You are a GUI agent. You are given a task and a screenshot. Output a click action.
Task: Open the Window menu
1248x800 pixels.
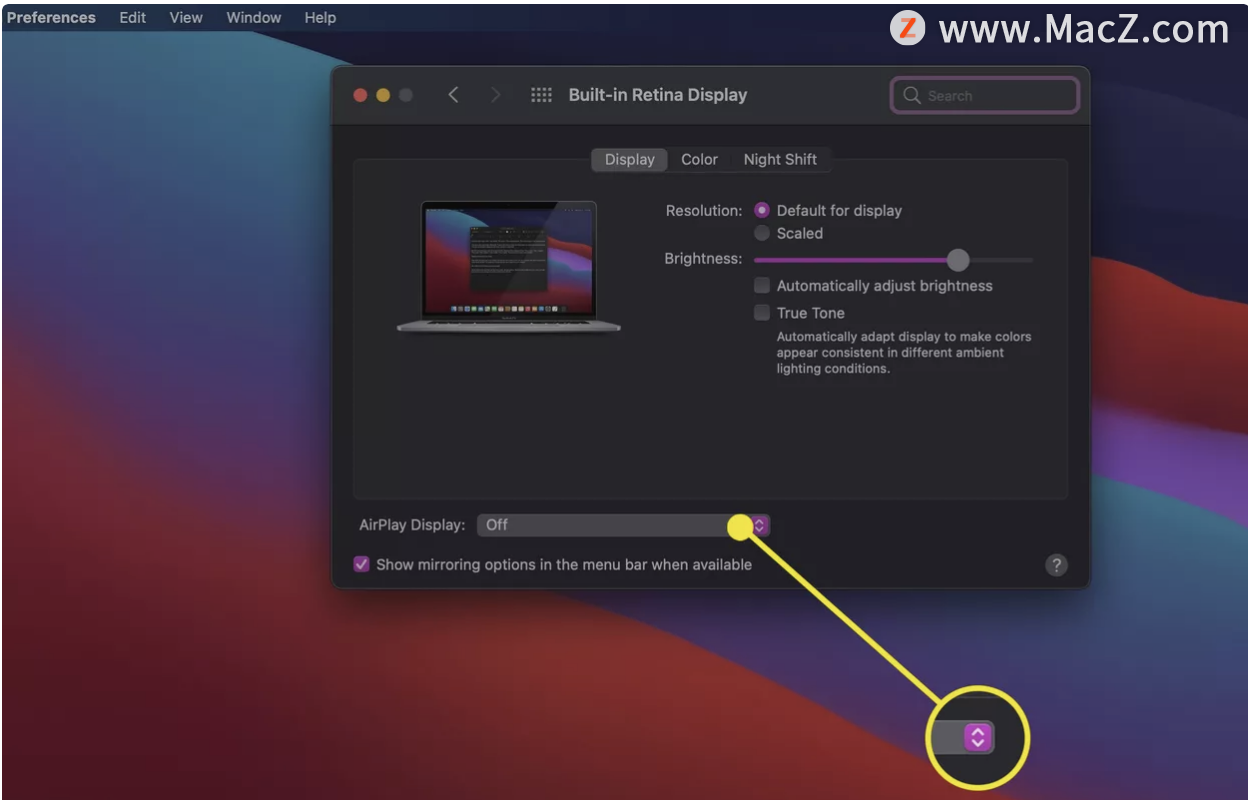tap(253, 17)
